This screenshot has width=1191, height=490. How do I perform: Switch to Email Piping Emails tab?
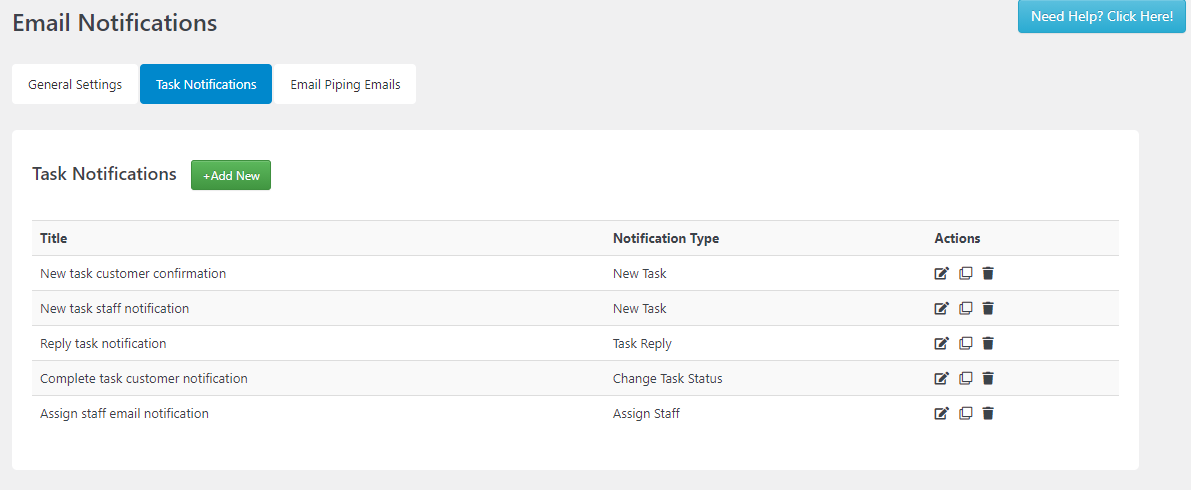point(345,84)
